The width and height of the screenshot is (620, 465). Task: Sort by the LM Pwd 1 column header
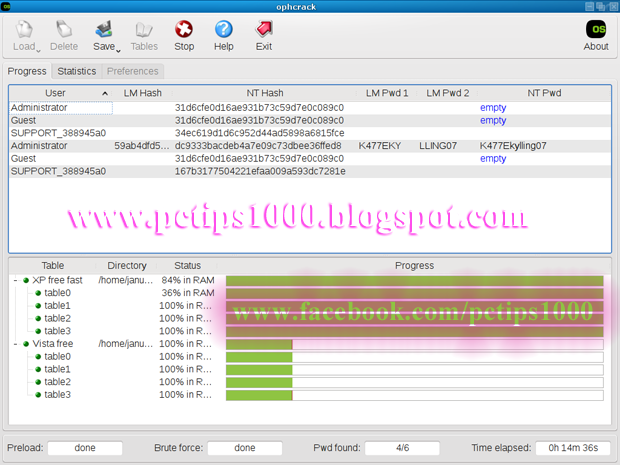[x=387, y=93]
